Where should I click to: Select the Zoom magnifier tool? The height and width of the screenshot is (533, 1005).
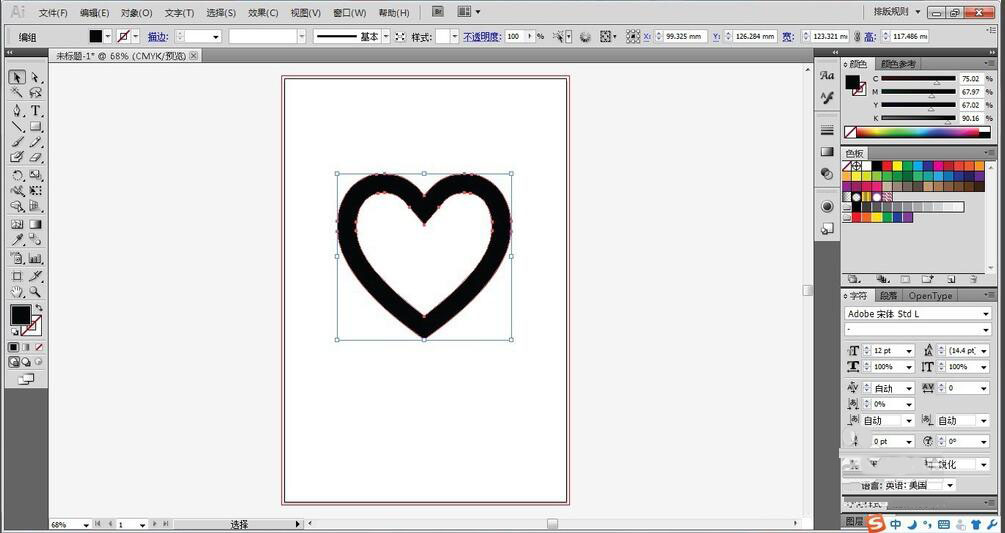(35, 292)
